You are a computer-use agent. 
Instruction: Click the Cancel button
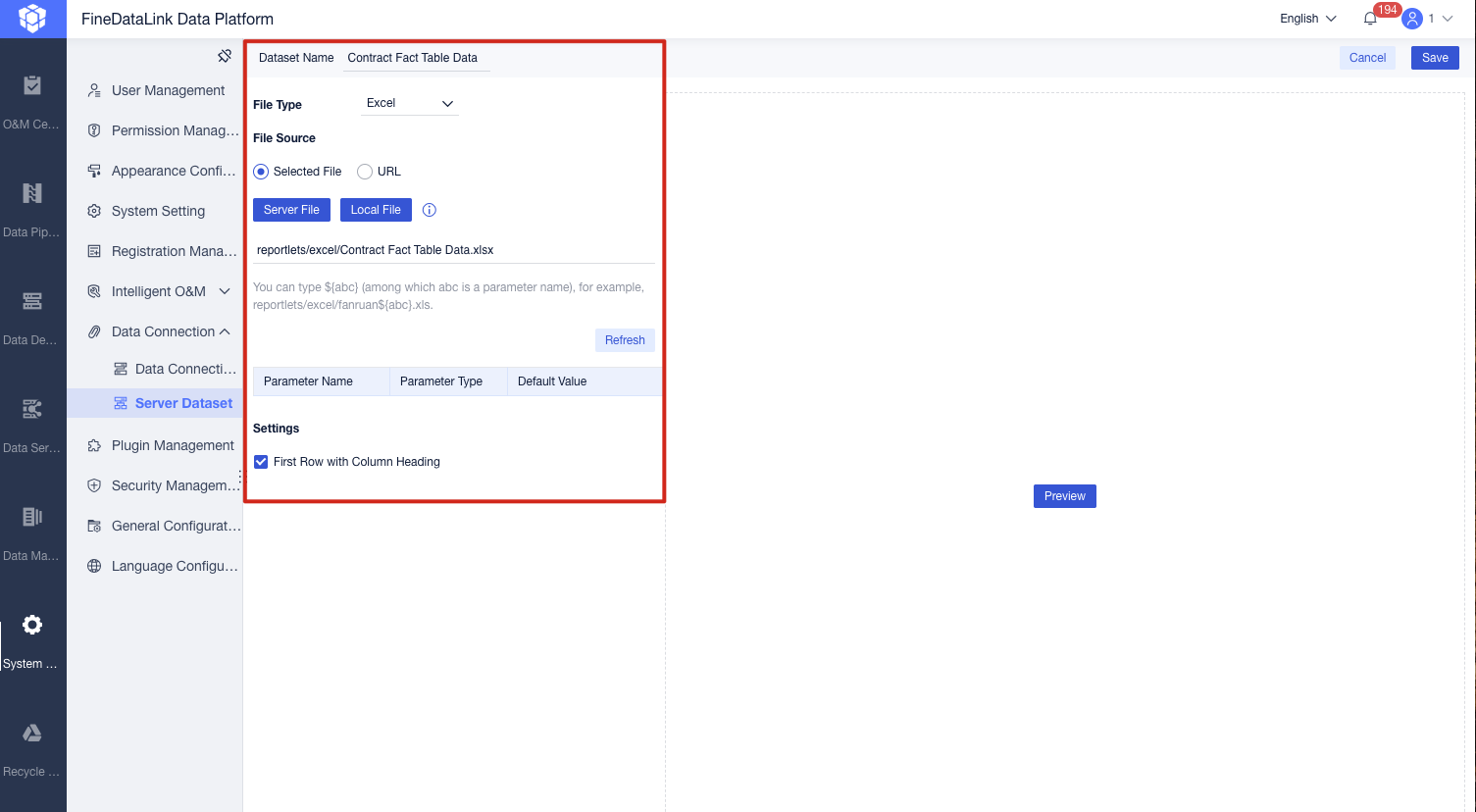[x=1367, y=58]
